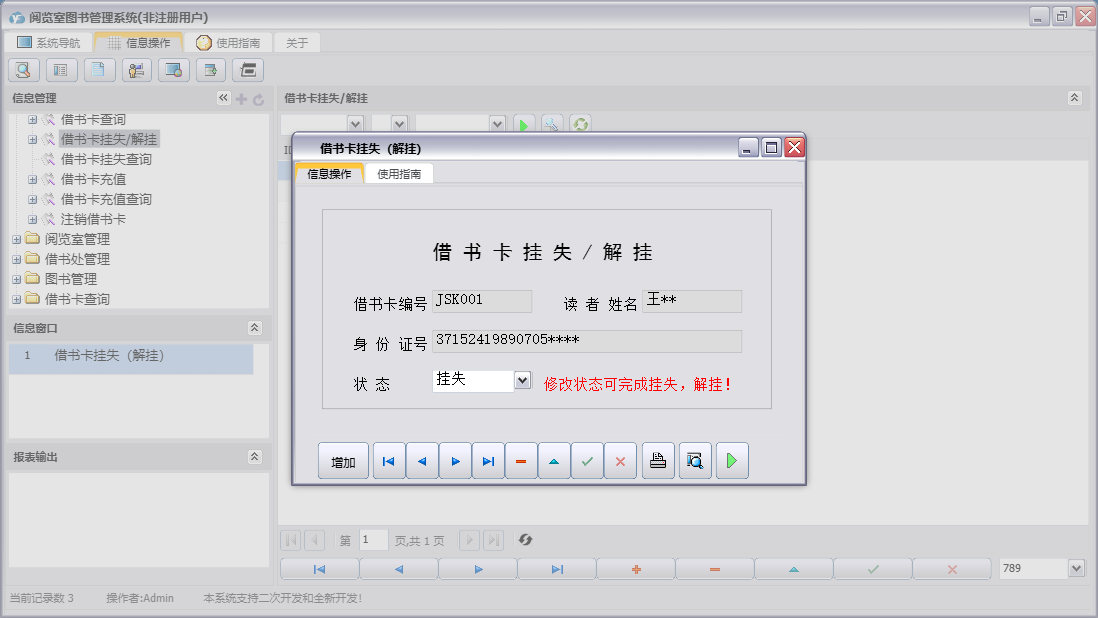1098x618 pixels.
Task: Click the print icon in the dialog
Action: pyautogui.click(x=657, y=460)
